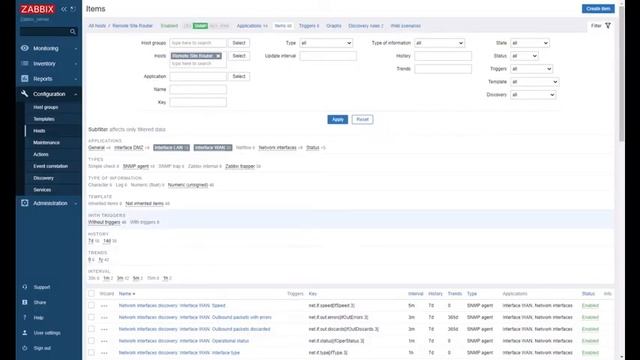Open the Triggers tab in host navigation
Image resolution: width=640 pixels, height=360 pixels.
click(309, 26)
